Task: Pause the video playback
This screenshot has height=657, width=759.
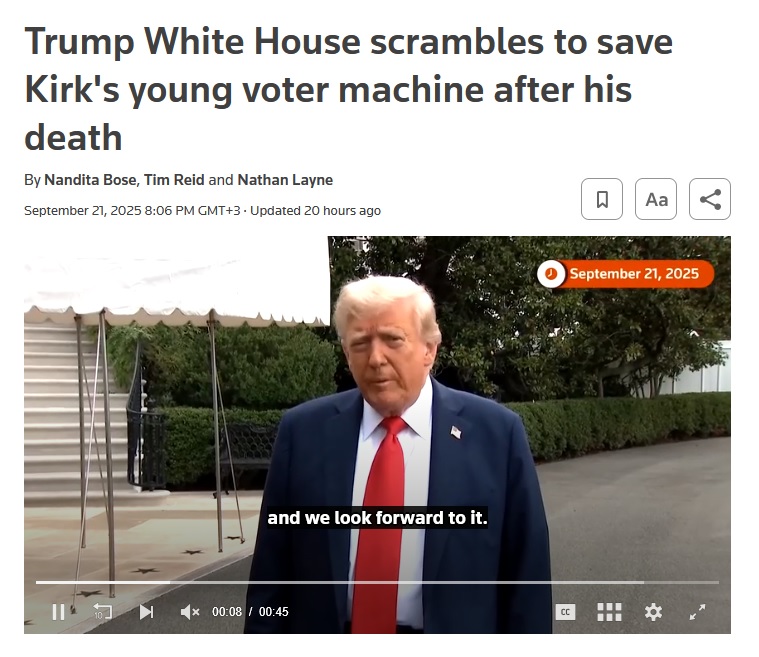Action: pyautogui.click(x=58, y=612)
